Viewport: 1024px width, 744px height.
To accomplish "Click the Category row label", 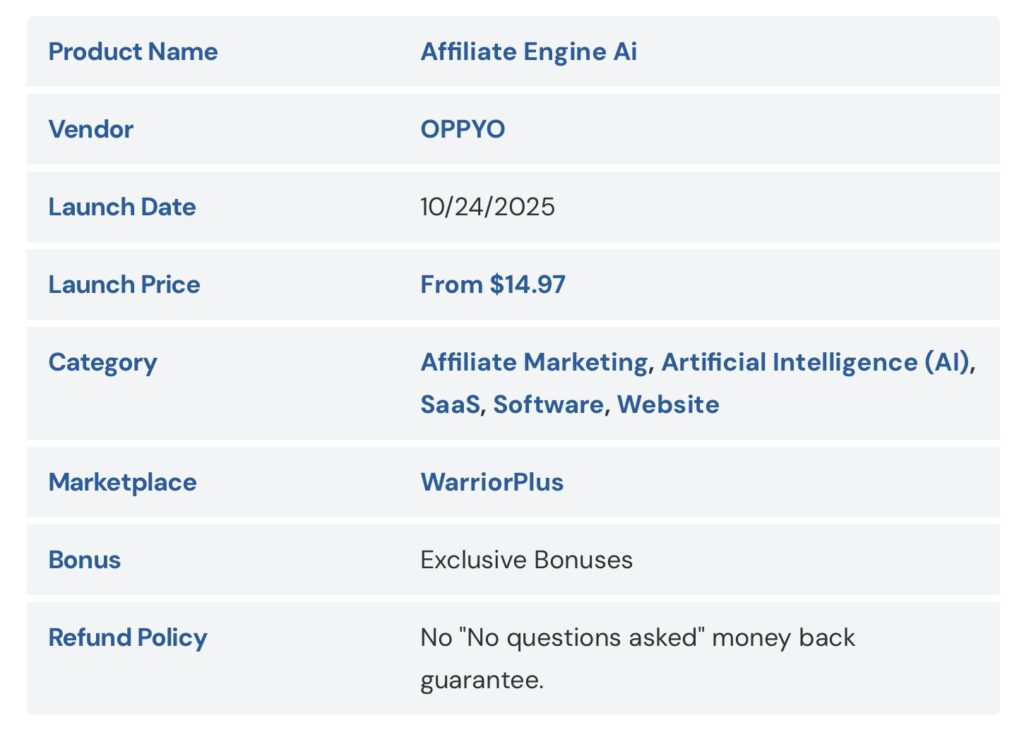I will [x=102, y=362].
